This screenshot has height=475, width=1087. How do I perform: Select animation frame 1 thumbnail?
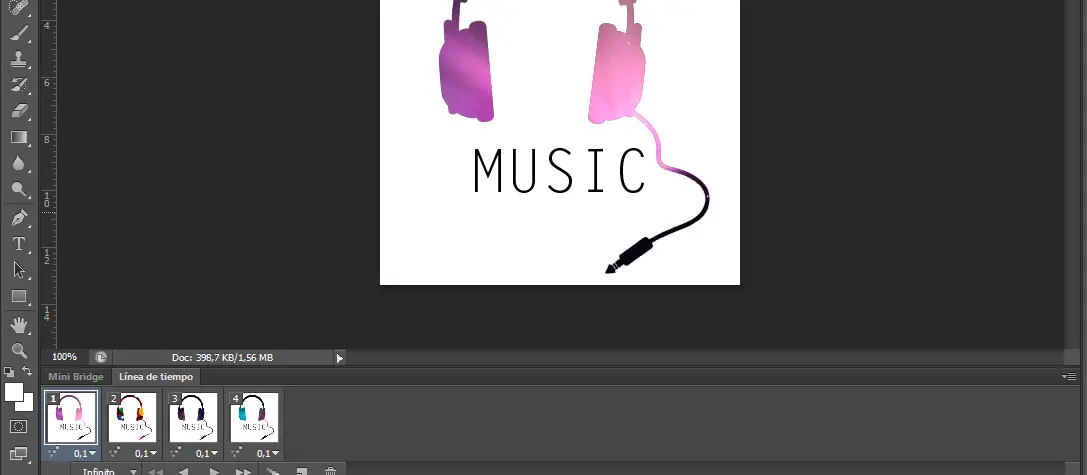click(71, 417)
